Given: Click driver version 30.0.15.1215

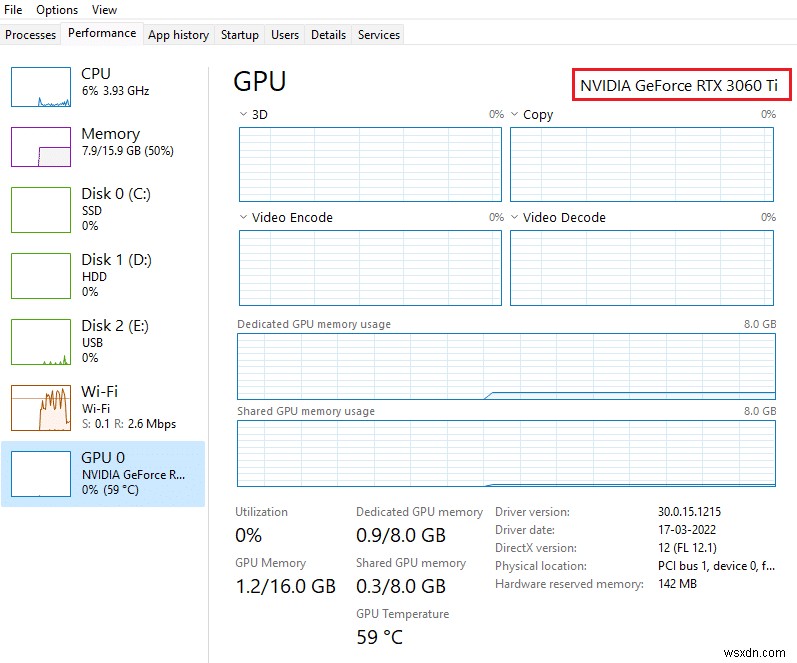Looking at the screenshot, I should (x=689, y=511).
